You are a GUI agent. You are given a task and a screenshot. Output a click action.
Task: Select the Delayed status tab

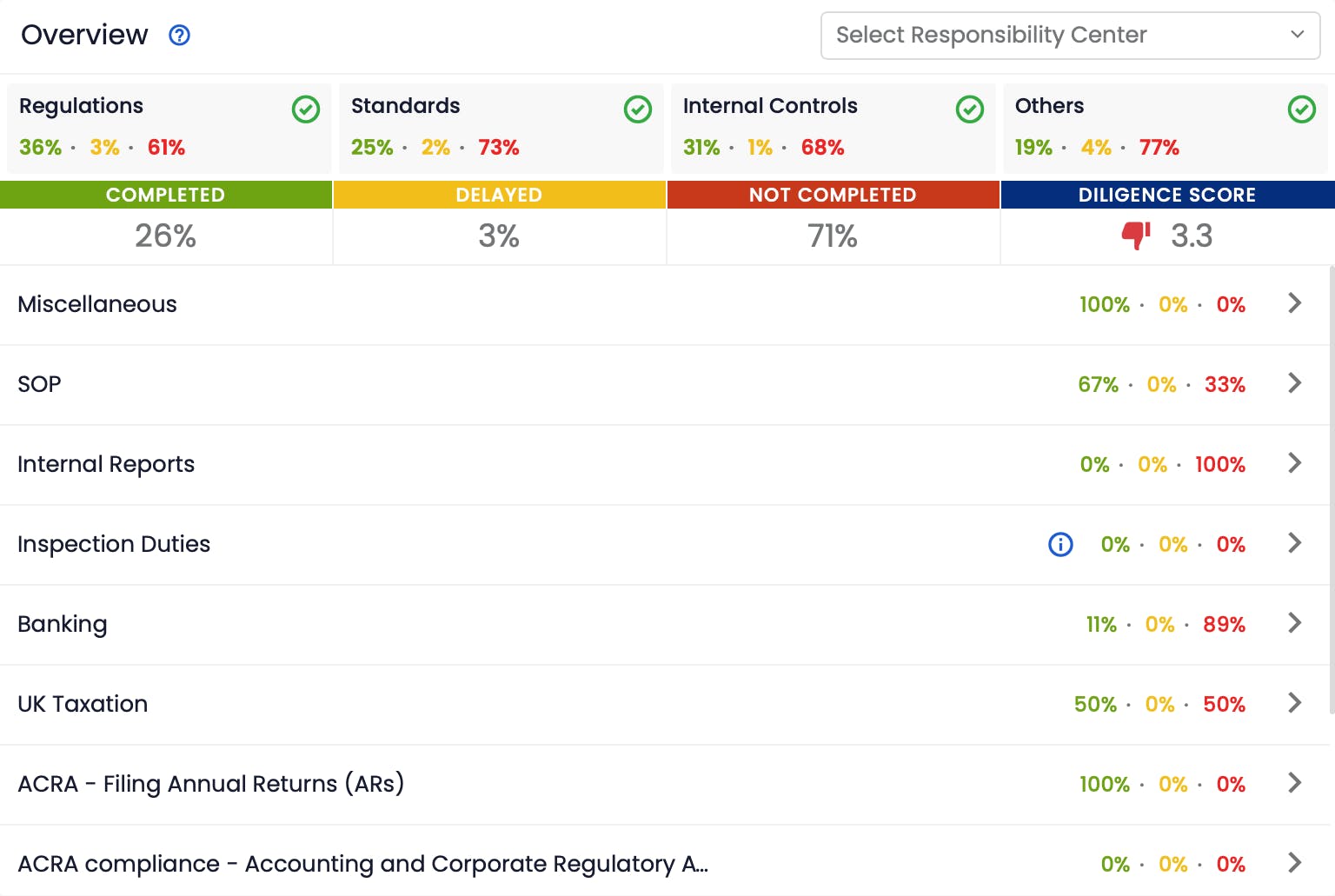point(499,195)
